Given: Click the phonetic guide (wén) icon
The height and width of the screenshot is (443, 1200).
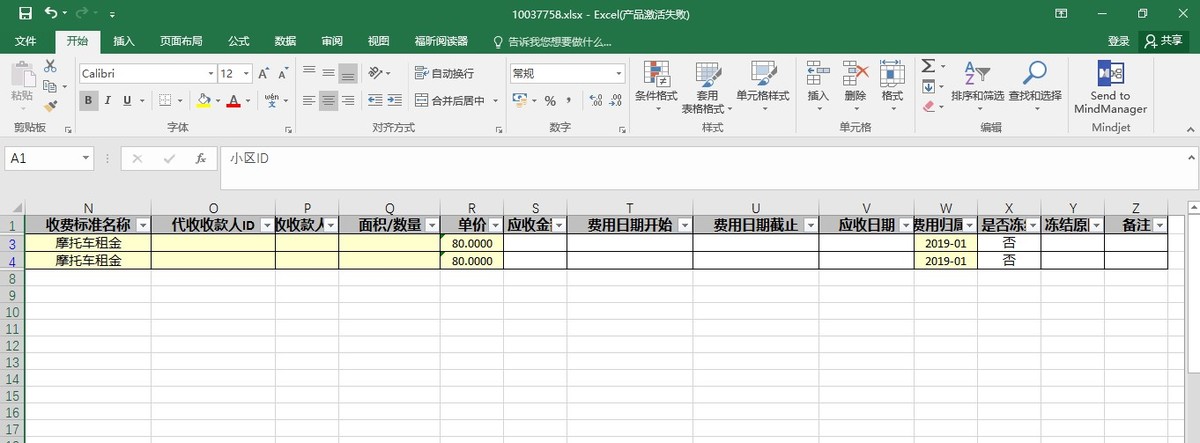Looking at the screenshot, I should 273,101.
